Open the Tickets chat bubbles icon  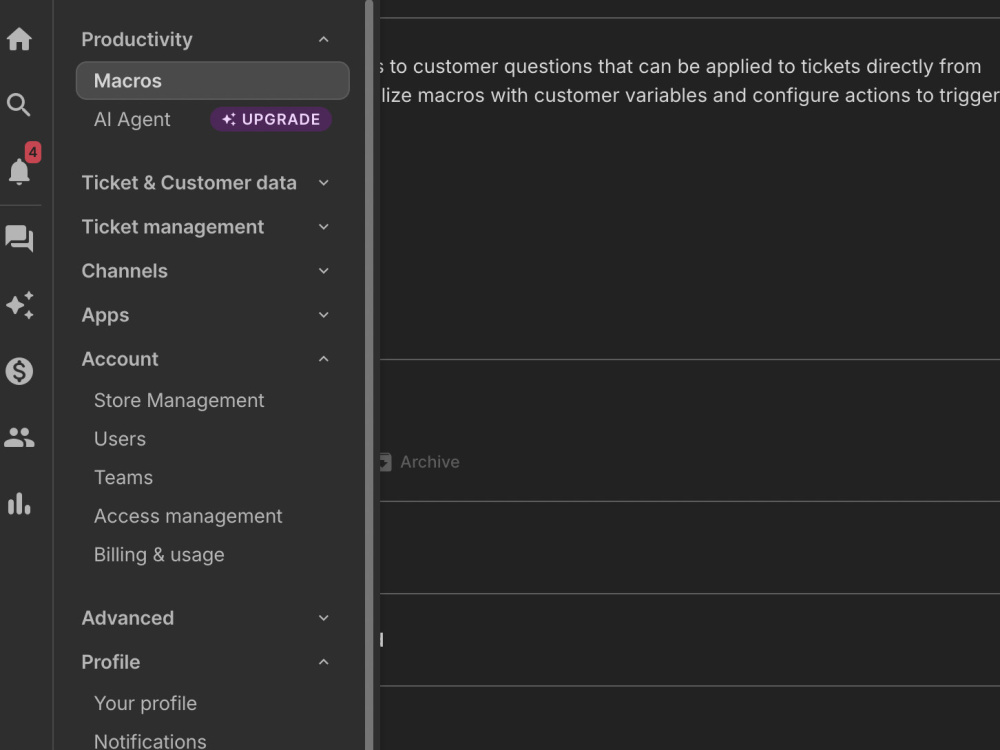pos(19,239)
